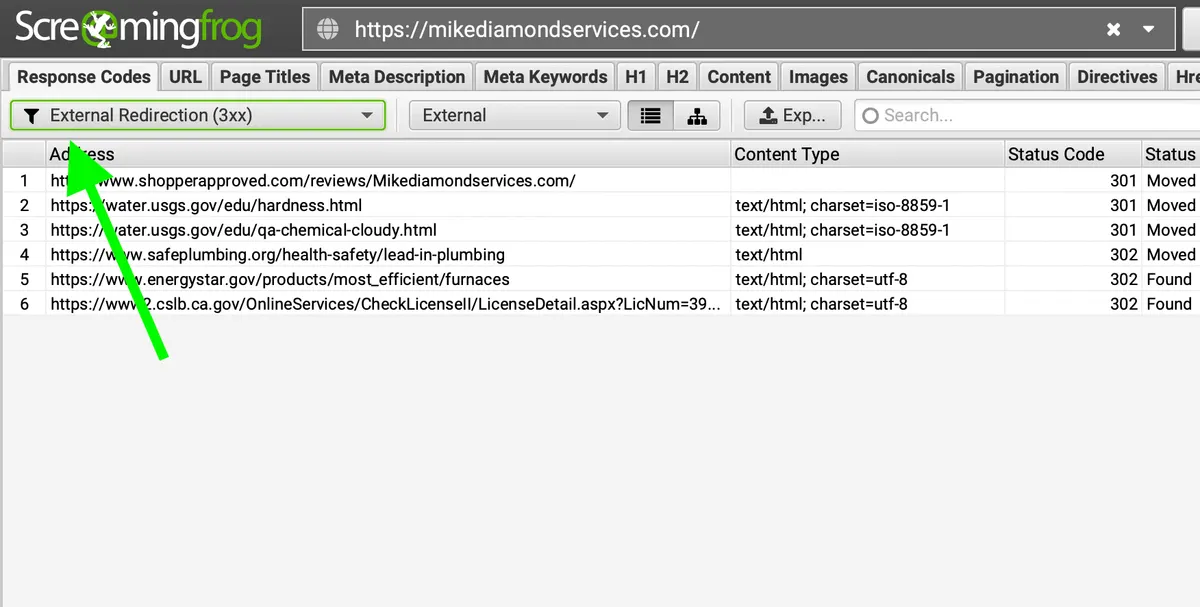The image size is (1200, 607).
Task: Switch to list view mode
Action: [x=651, y=116]
